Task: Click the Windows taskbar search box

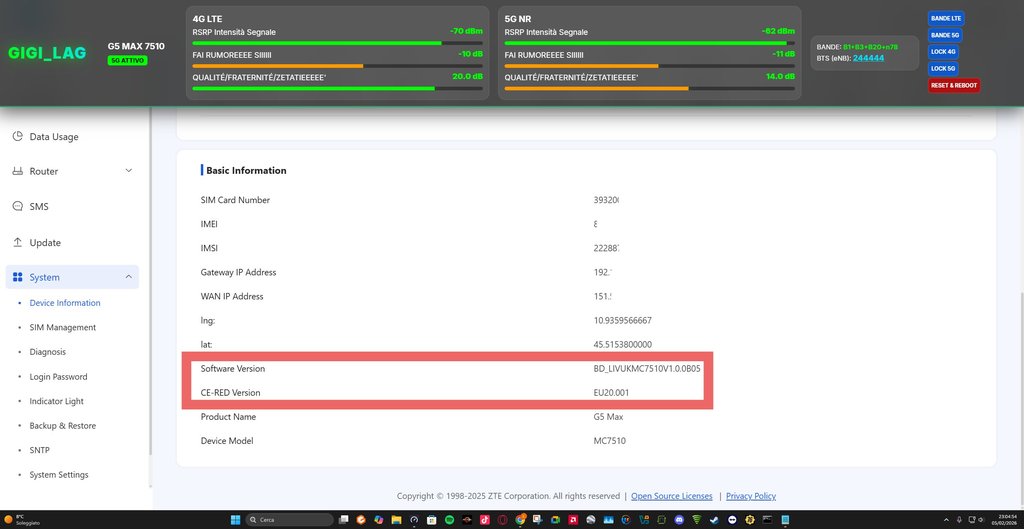Action: tap(290, 520)
